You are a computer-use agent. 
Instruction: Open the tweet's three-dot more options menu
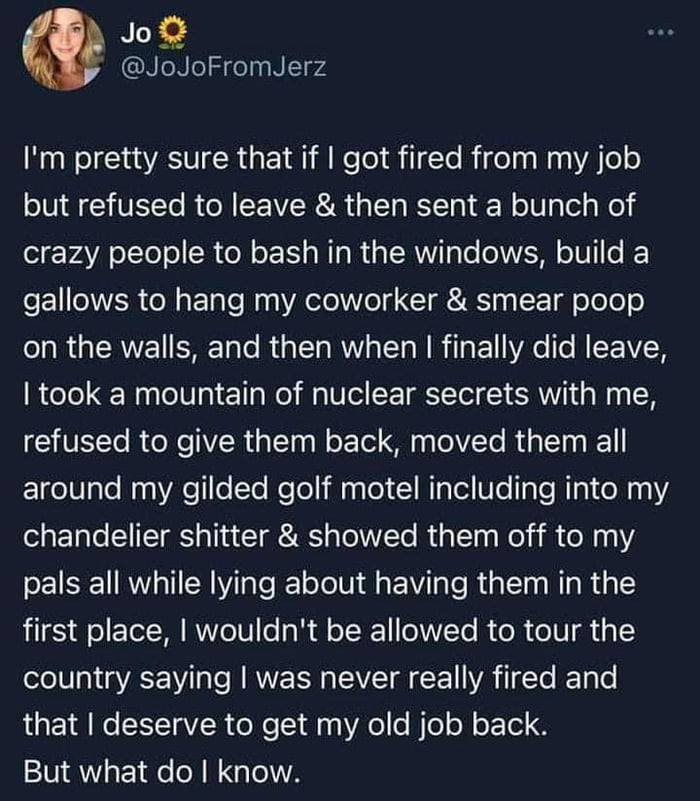(661, 33)
